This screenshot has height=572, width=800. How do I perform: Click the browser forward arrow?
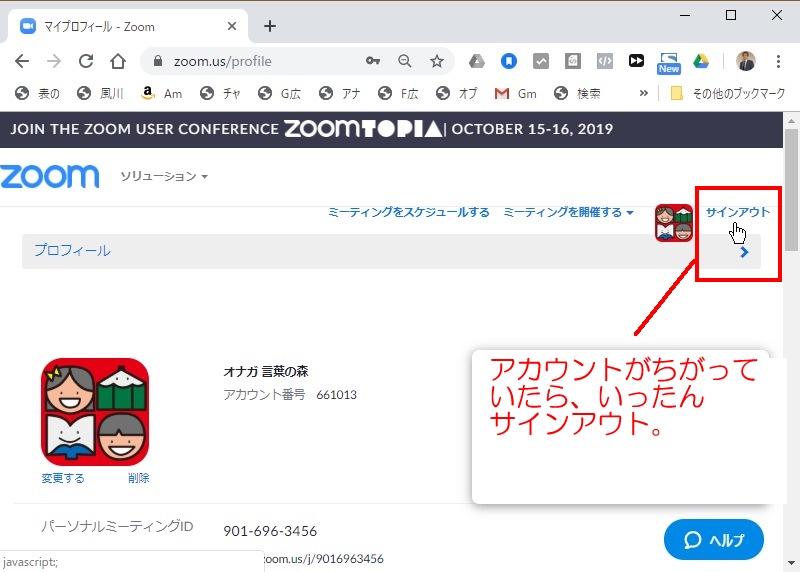[54, 61]
